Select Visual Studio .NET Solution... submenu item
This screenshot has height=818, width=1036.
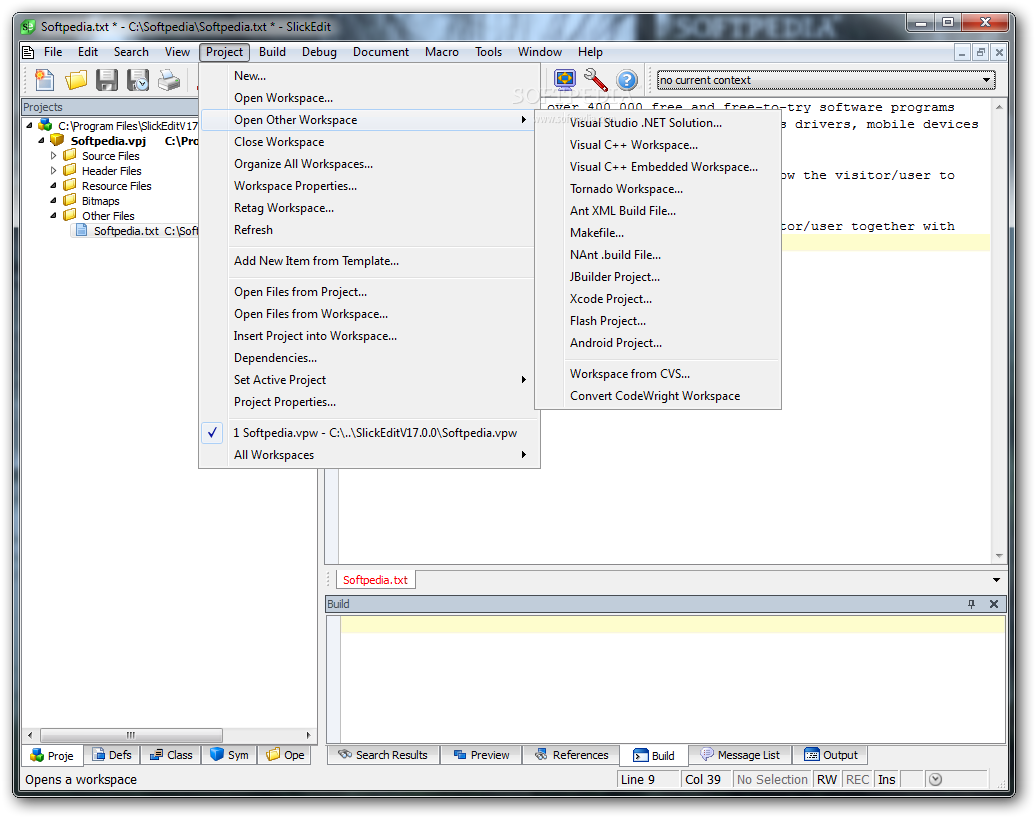pos(658,123)
